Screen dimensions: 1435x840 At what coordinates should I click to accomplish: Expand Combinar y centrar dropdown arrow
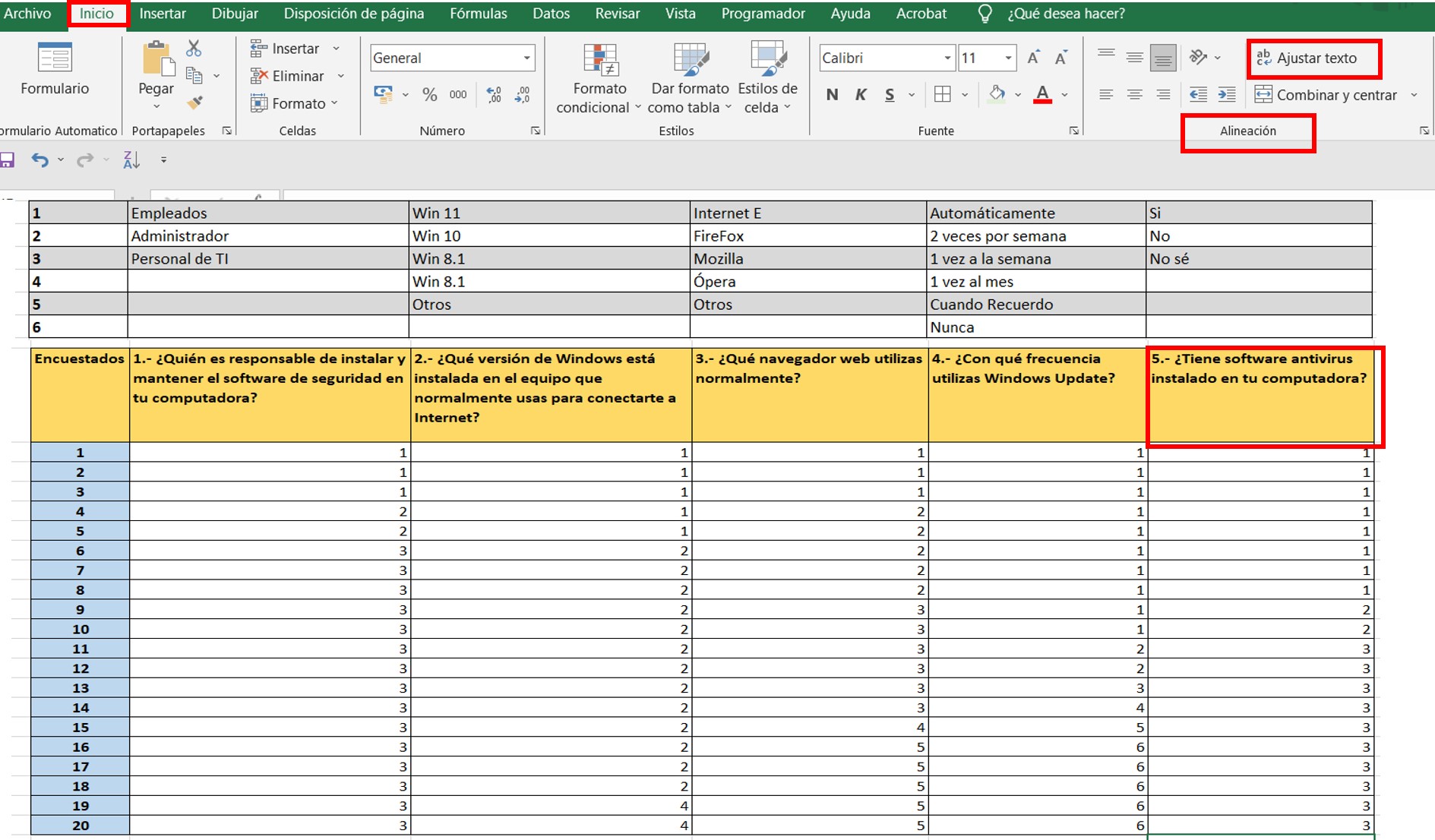(1414, 95)
